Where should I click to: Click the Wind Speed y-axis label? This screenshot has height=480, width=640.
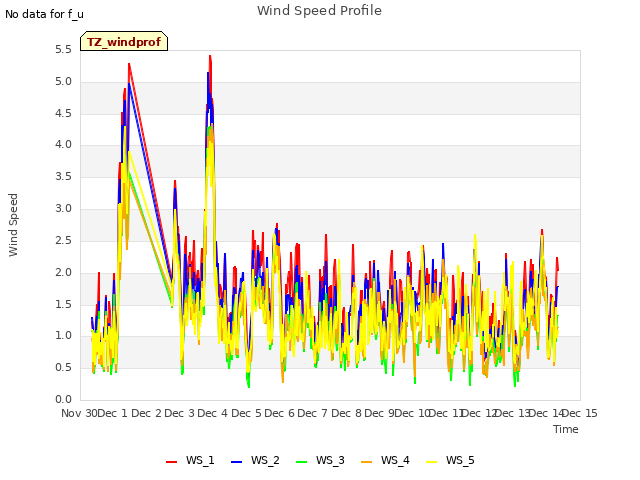13,225
